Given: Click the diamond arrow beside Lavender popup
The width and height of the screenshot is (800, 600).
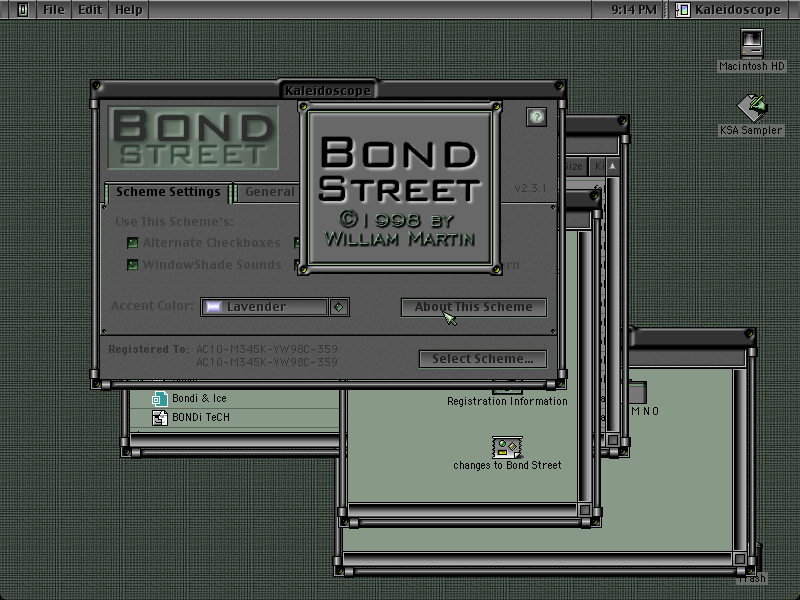Looking at the screenshot, I should coord(339,307).
